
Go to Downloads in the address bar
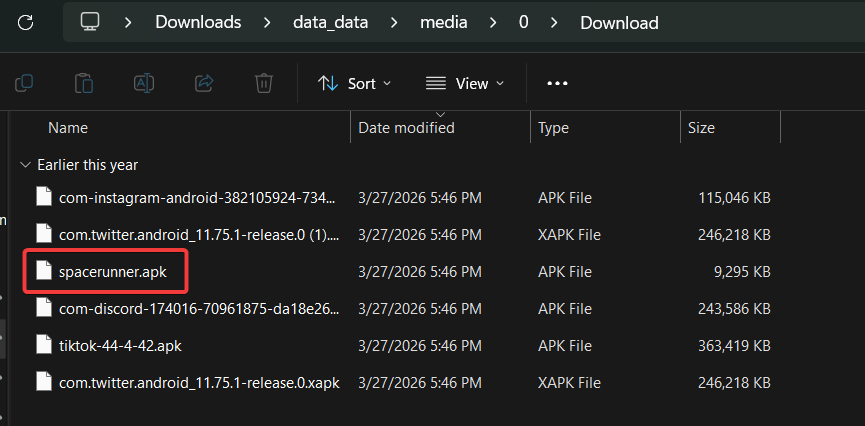point(198,23)
